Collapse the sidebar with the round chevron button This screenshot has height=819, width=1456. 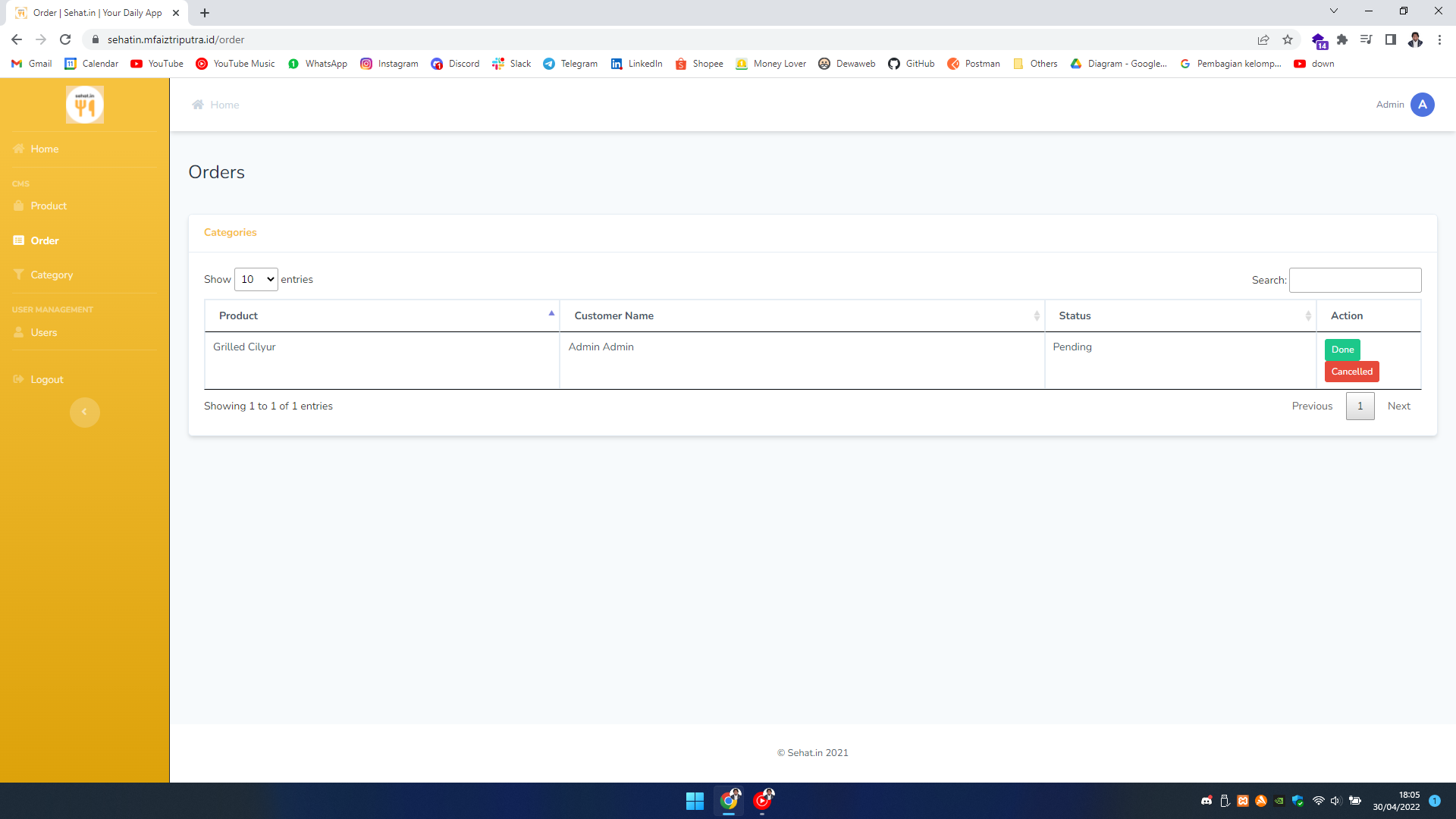pyautogui.click(x=84, y=412)
